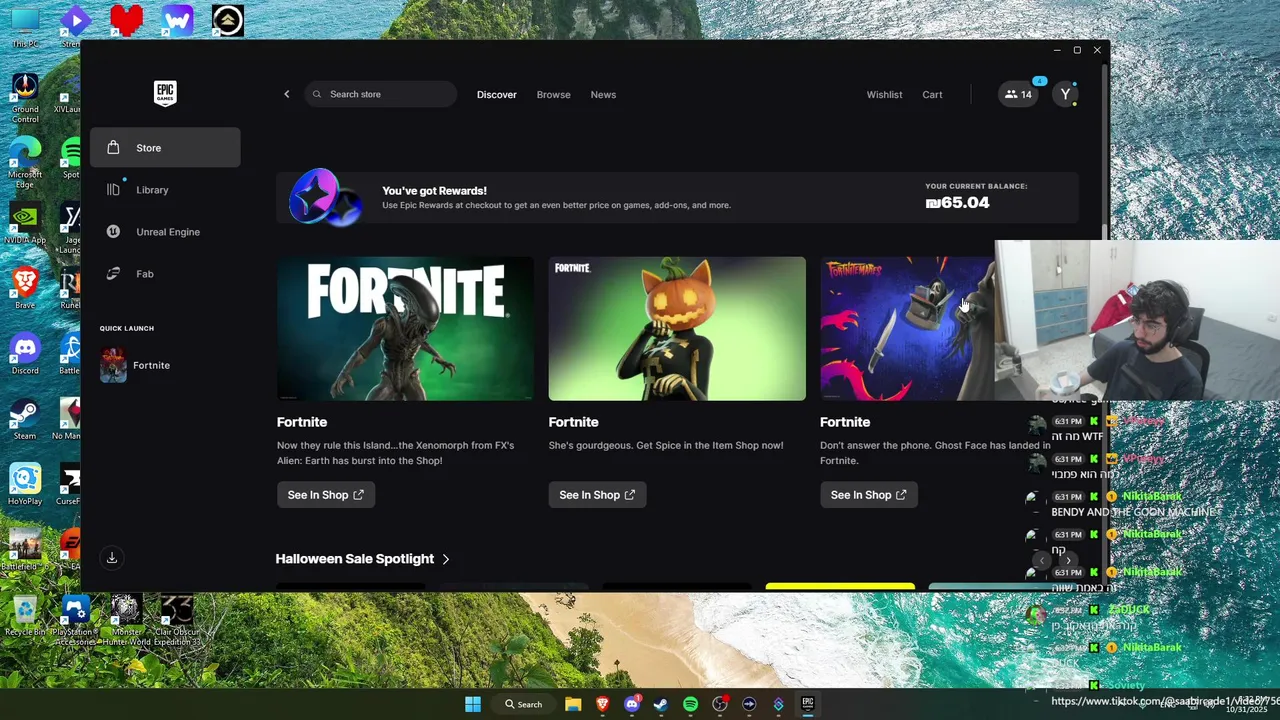Open Epic Games Launcher from taskbar
Screen dimensions: 1280x720
[x=808, y=704]
